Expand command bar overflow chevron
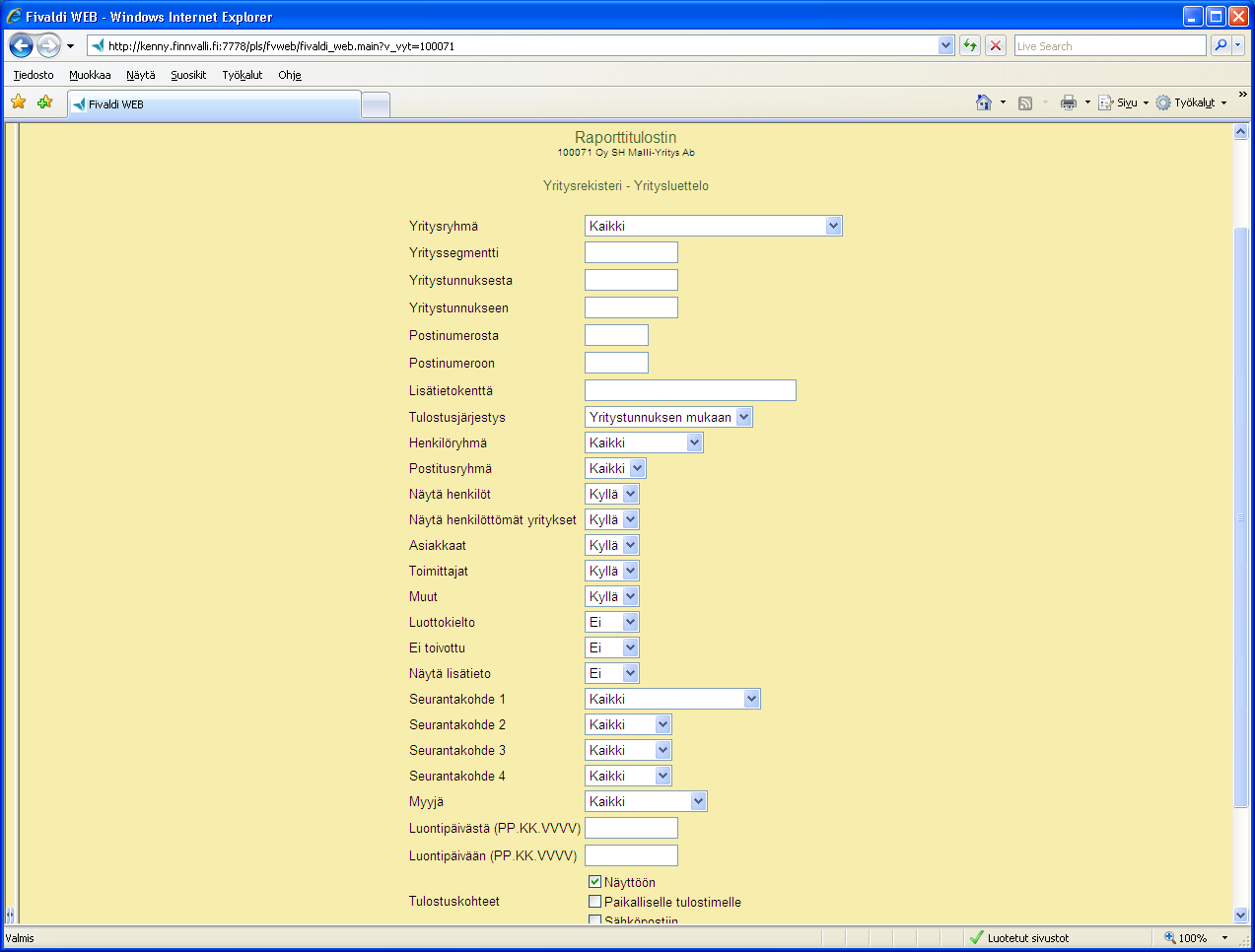The width and height of the screenshot is (1255, 952). tap(1242, 95)
